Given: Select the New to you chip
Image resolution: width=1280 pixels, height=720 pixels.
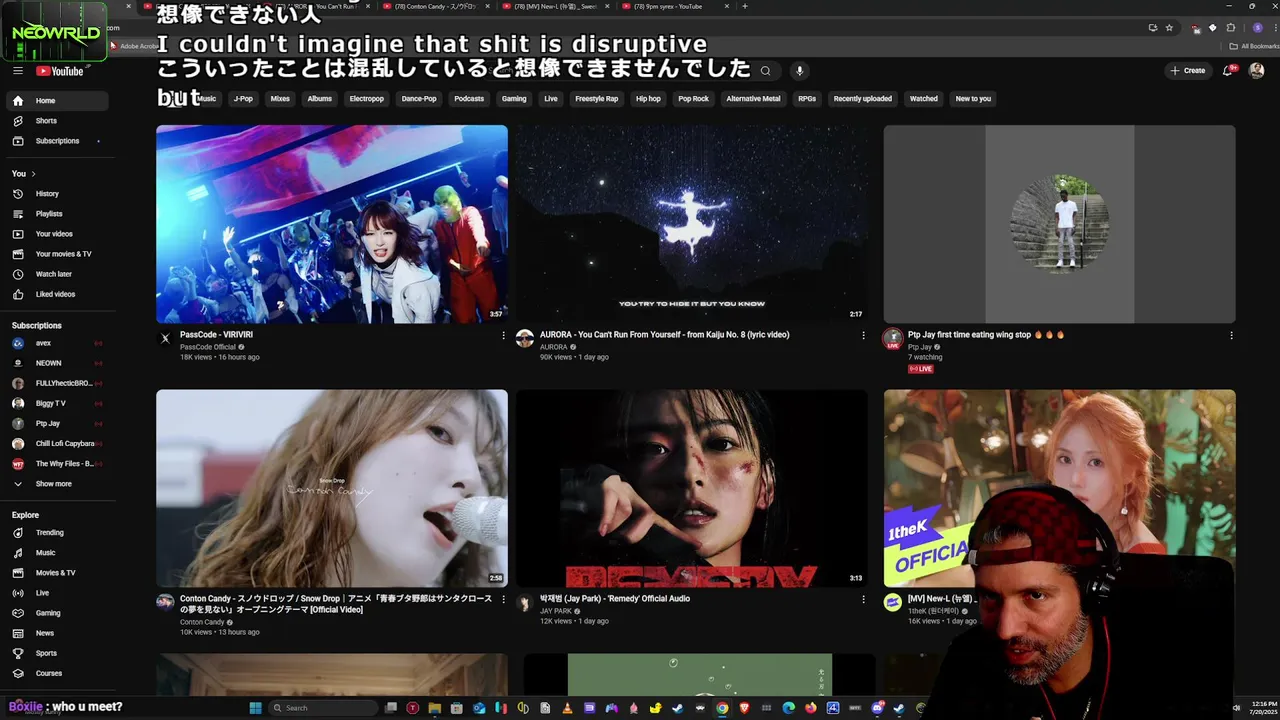Looking at the screenshot, I should pyautogui.click(x=973, y=99).
